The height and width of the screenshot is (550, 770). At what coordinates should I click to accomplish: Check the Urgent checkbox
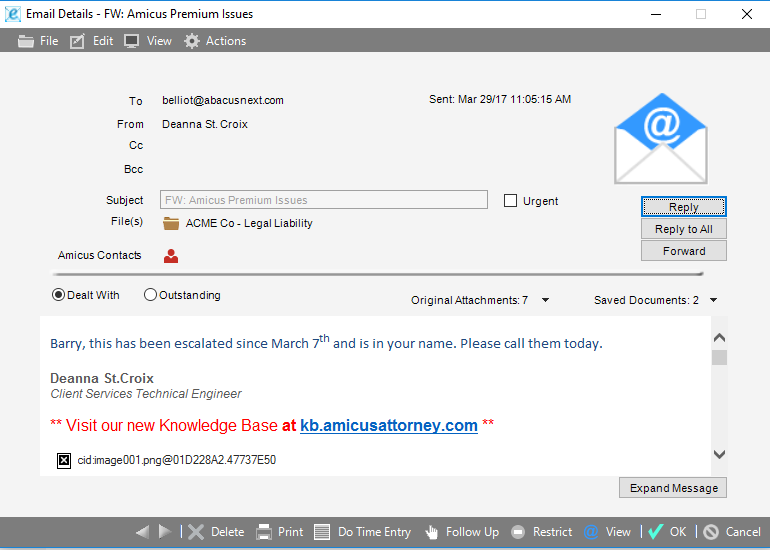coord(510,201)
